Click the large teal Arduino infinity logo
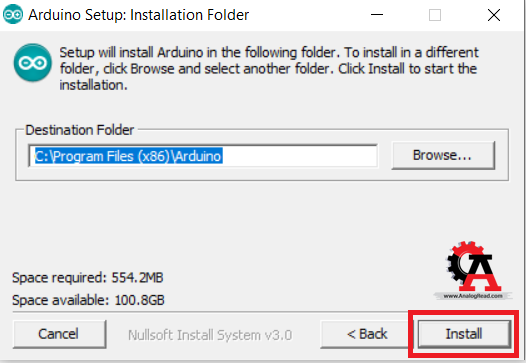Image resolution: width=526 pixels, height=363 pixels. (x=33, y=62)
